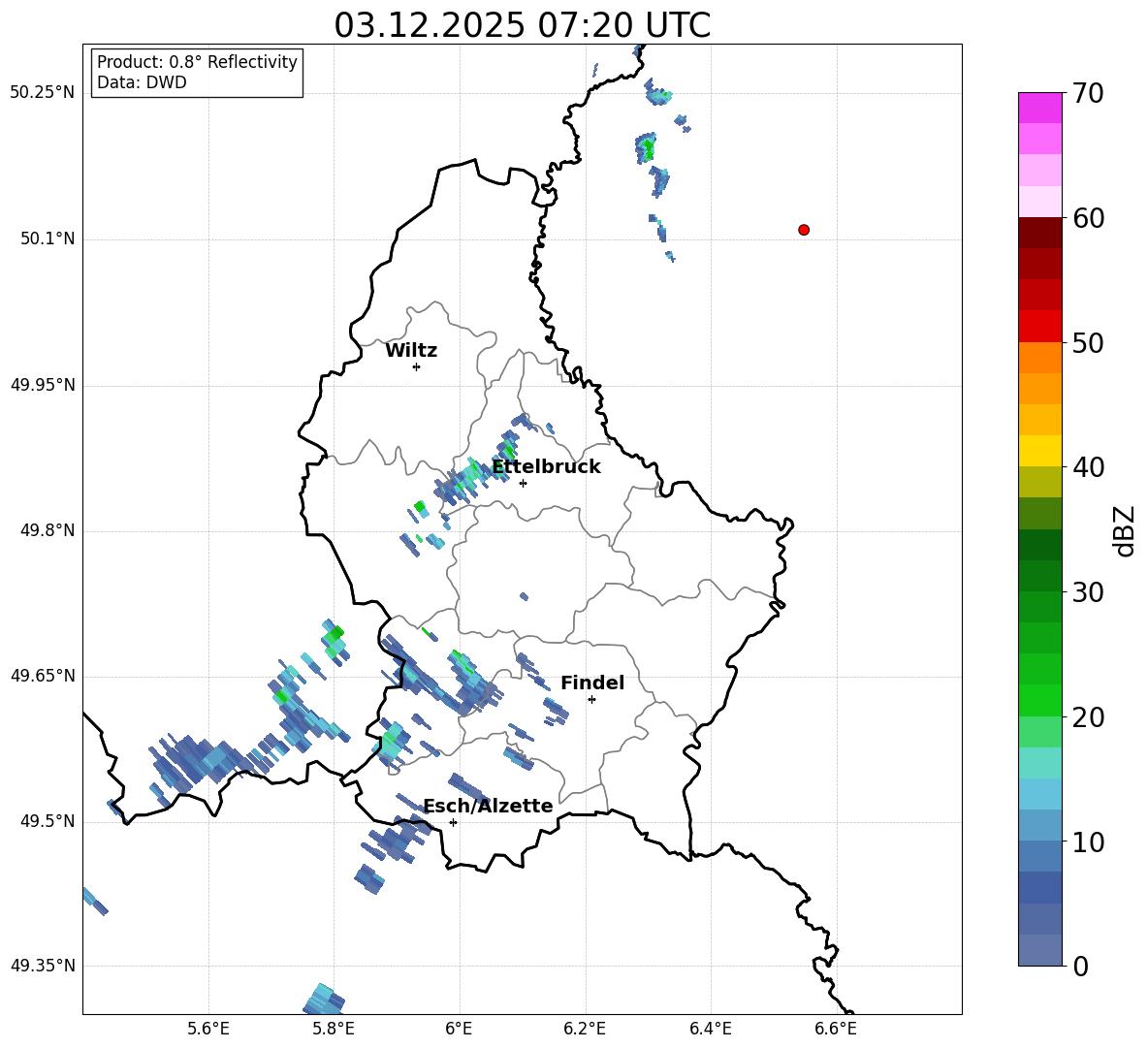
Task: Click the 50.25°N latitude label
Action: [x=43, y=93]
